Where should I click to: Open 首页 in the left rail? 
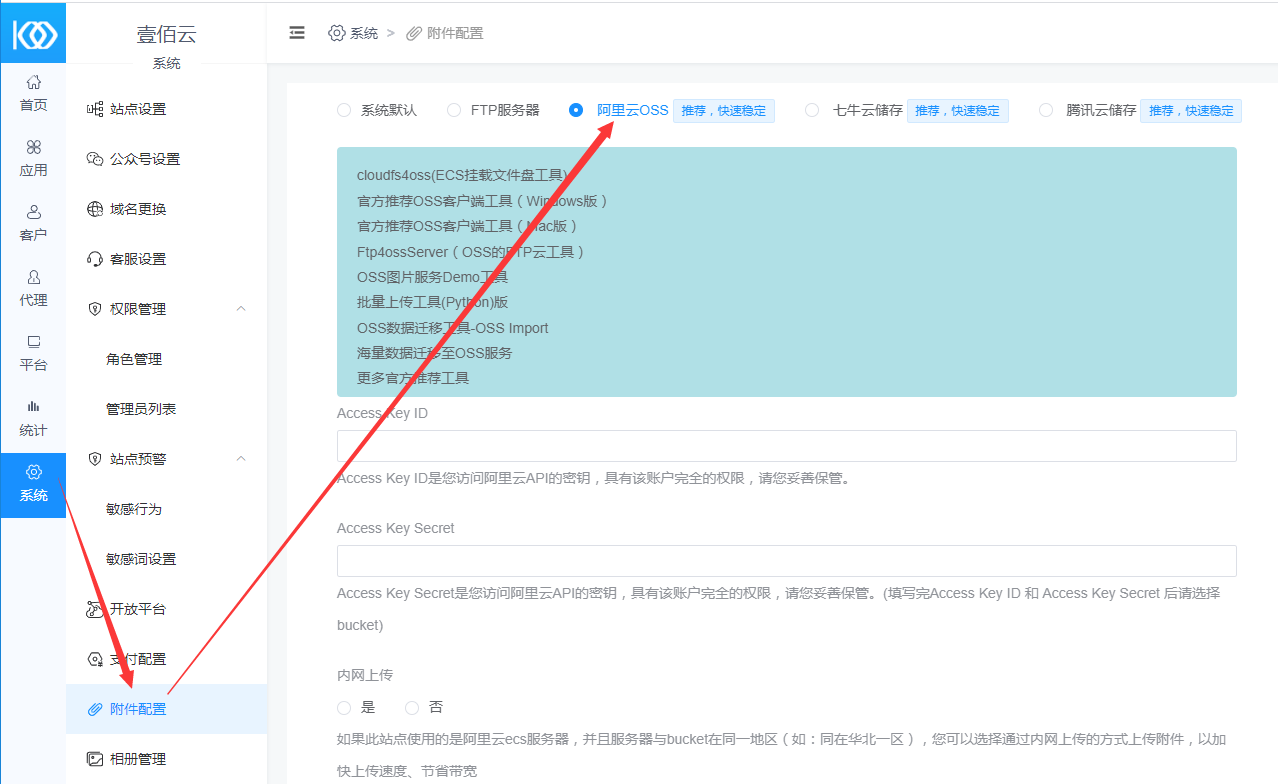33,93
